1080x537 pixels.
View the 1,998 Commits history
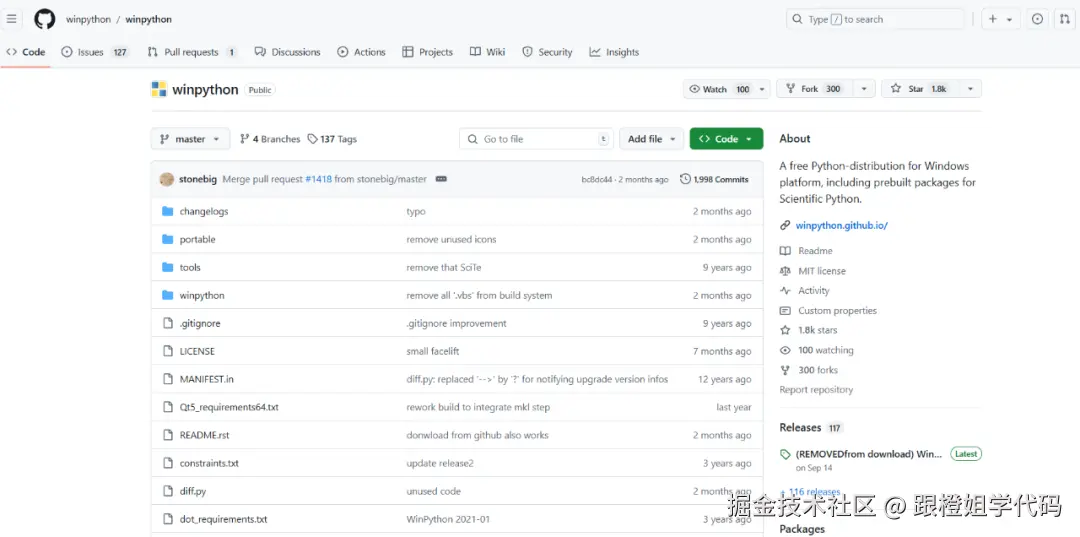tap(714, 179)
